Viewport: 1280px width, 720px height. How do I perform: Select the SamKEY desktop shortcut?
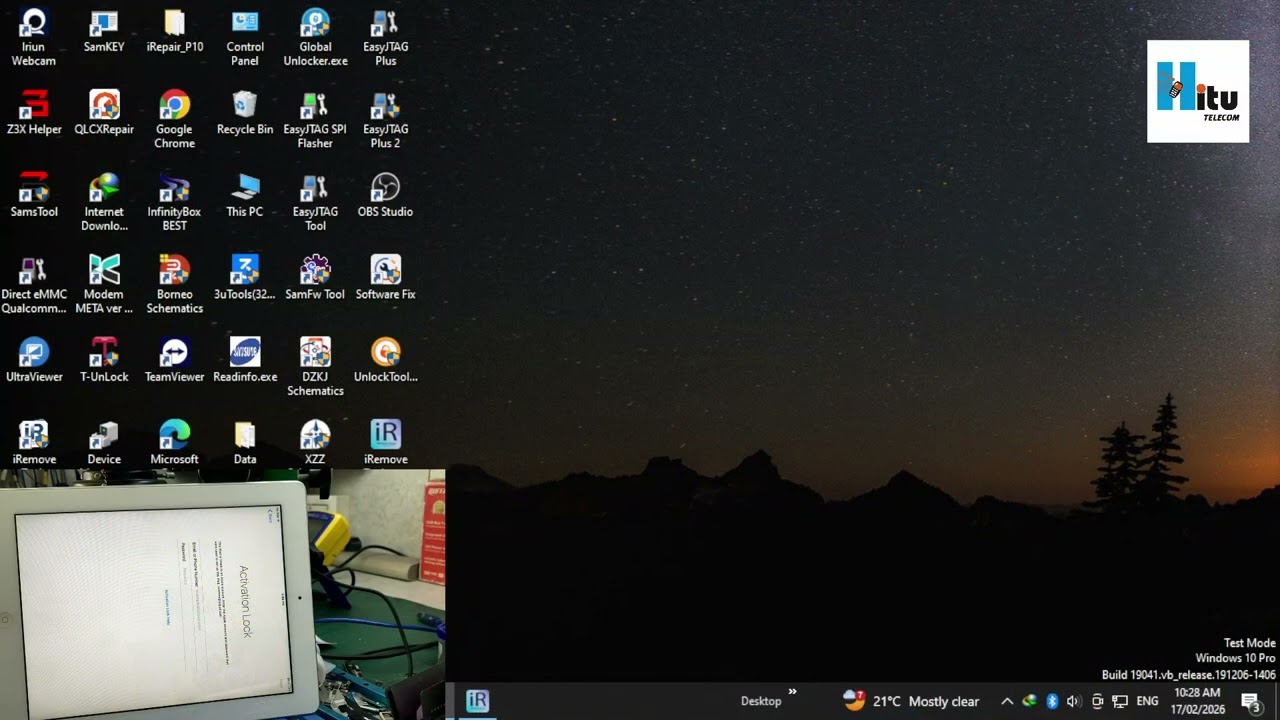[104, 31]
